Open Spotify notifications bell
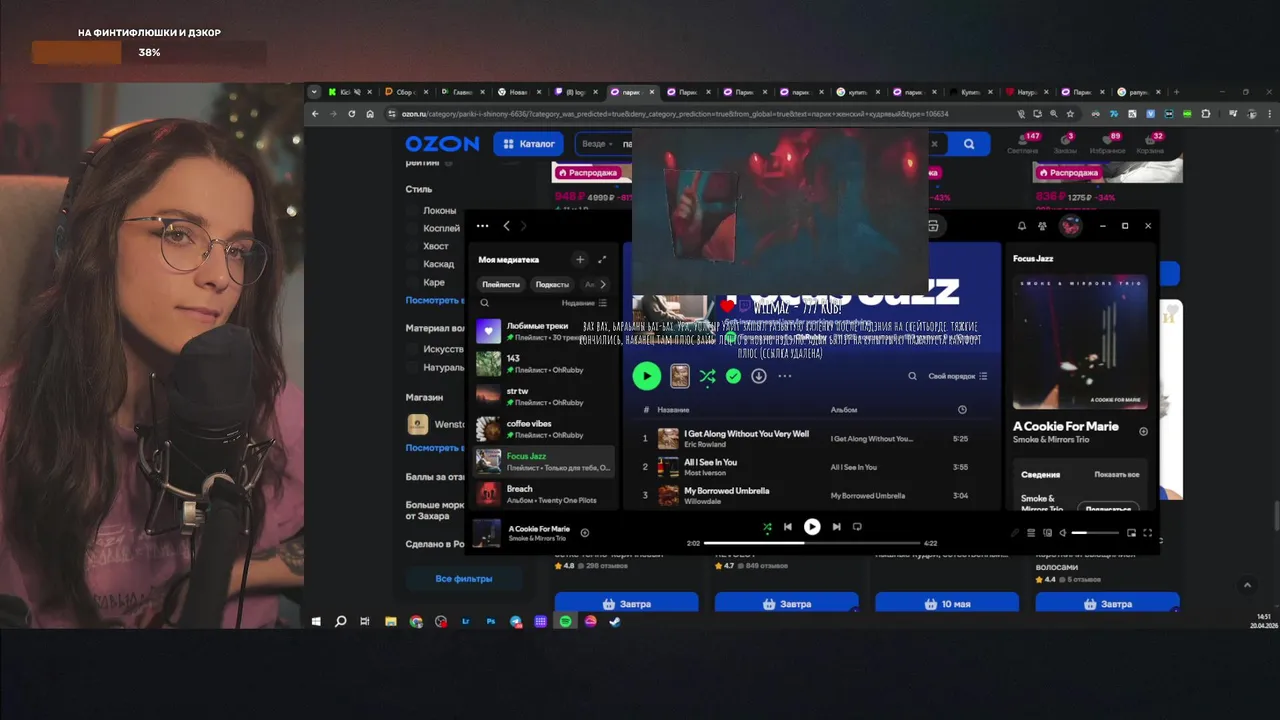 coord(1022,226)
